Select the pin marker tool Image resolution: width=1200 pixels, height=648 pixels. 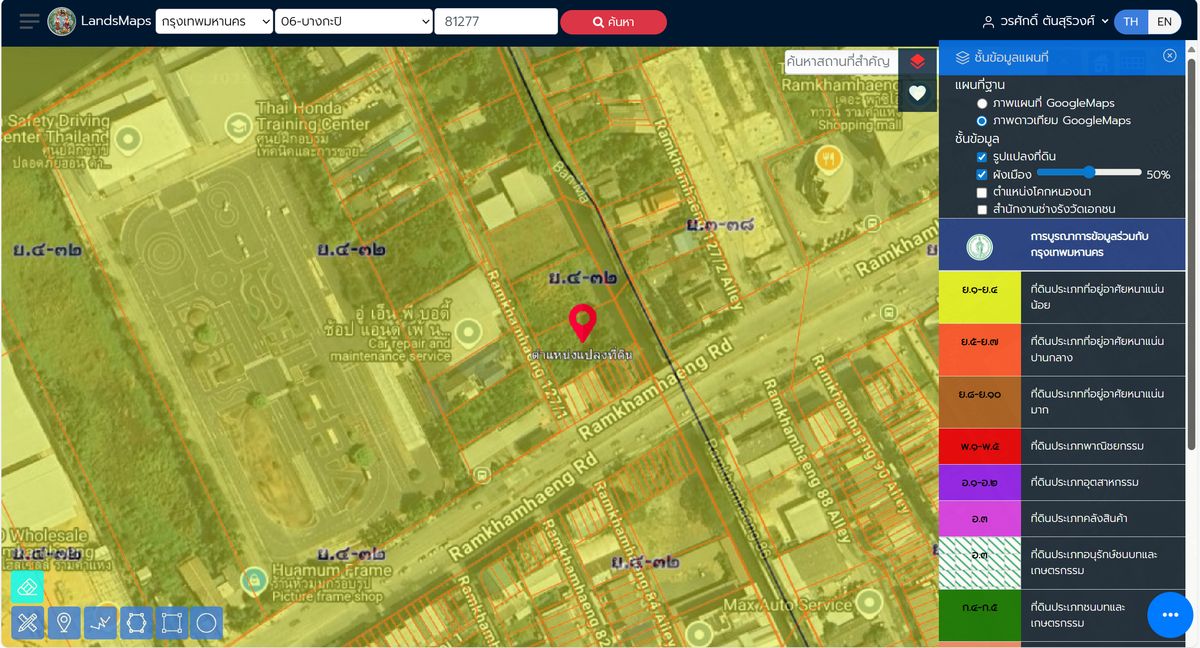pos(63,623)
